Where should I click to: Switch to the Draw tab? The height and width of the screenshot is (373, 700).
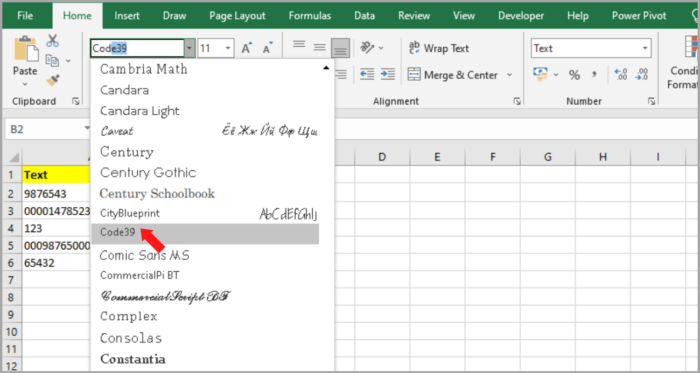point(175,16)
